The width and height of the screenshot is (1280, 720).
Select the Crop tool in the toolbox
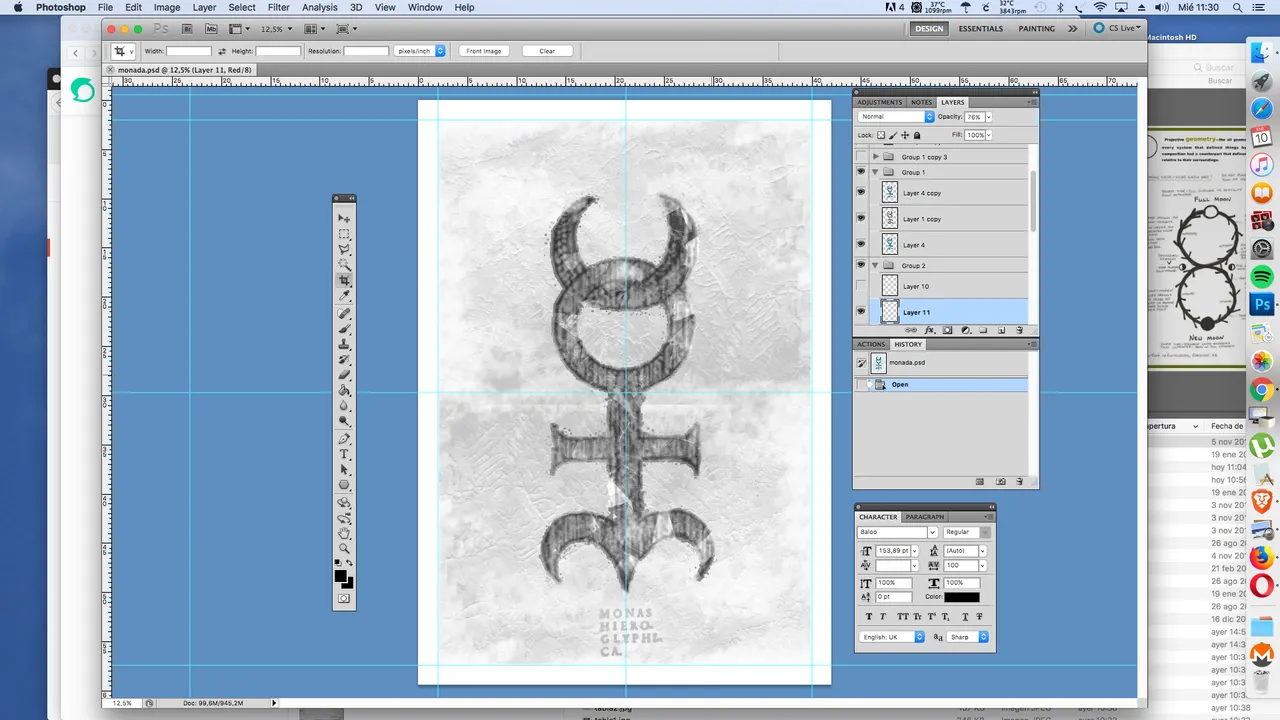344,279
